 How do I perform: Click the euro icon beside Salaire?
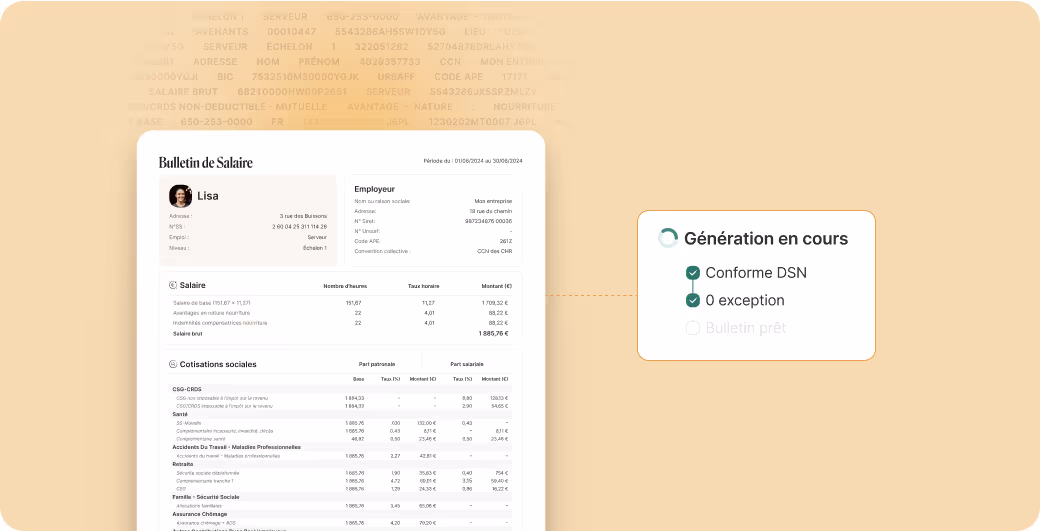tap(173, 285)
